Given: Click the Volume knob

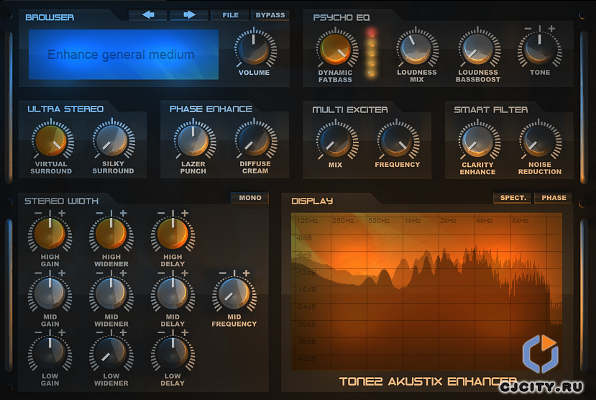Looking at the screenshot, I should pos(254,49).
